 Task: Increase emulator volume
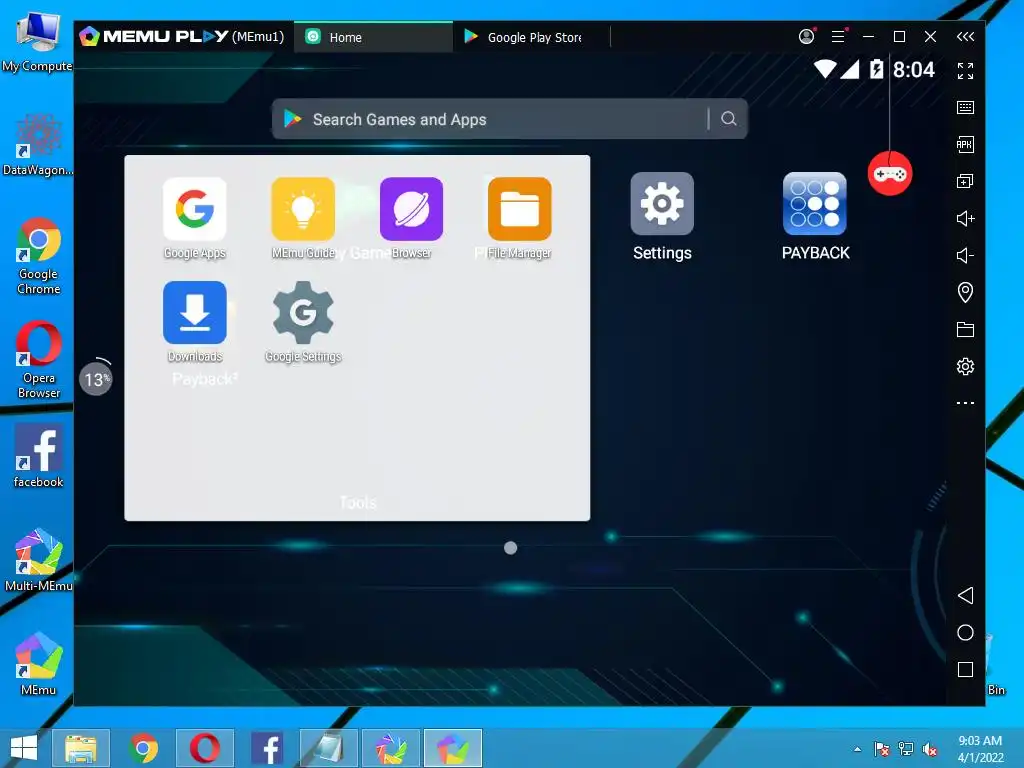tap(965, 218)
